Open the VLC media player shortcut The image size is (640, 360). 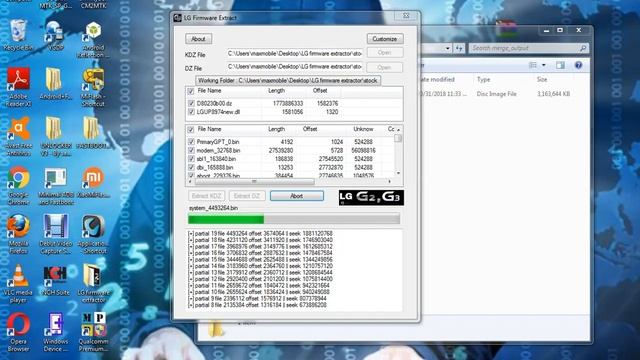[x=18, y=283]
